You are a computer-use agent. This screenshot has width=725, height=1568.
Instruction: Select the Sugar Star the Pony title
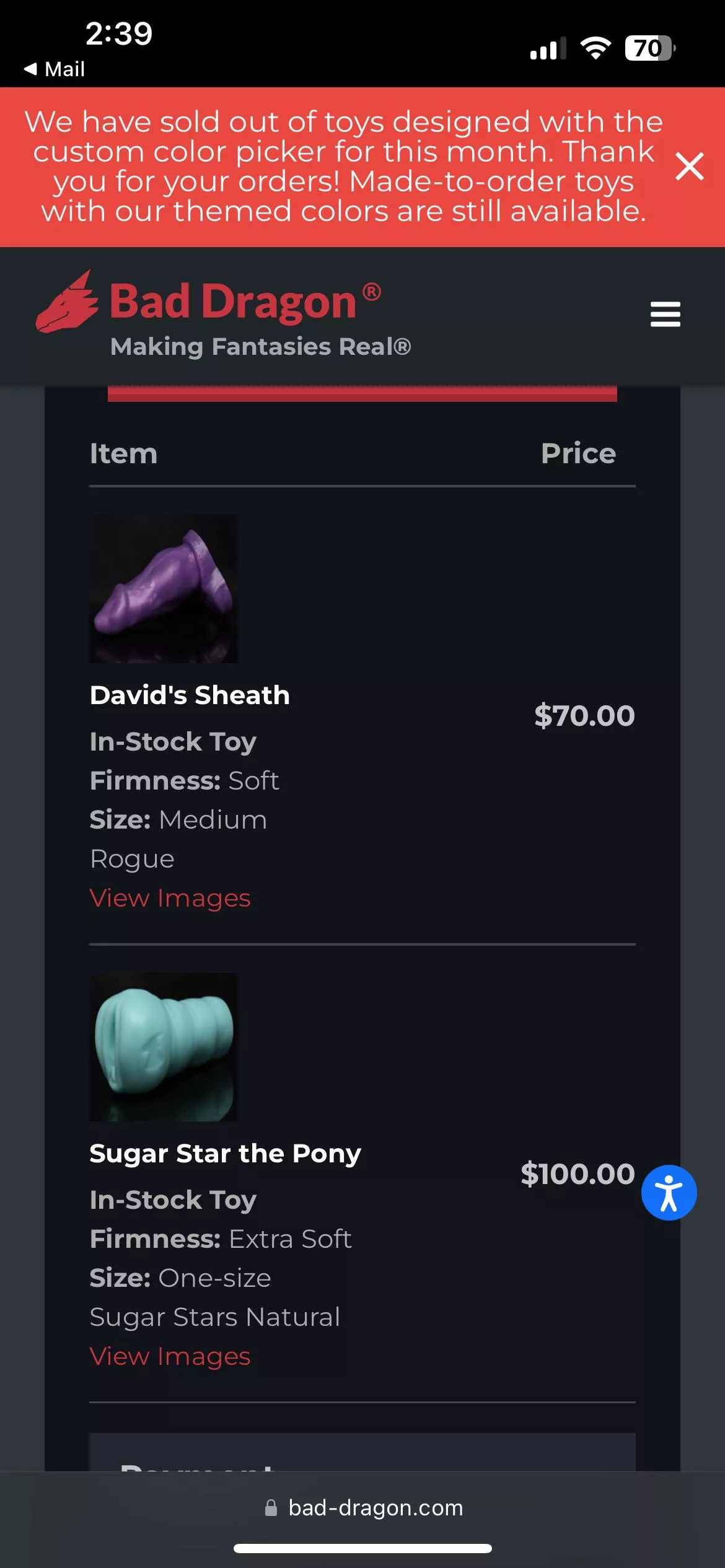point(225,1153)
